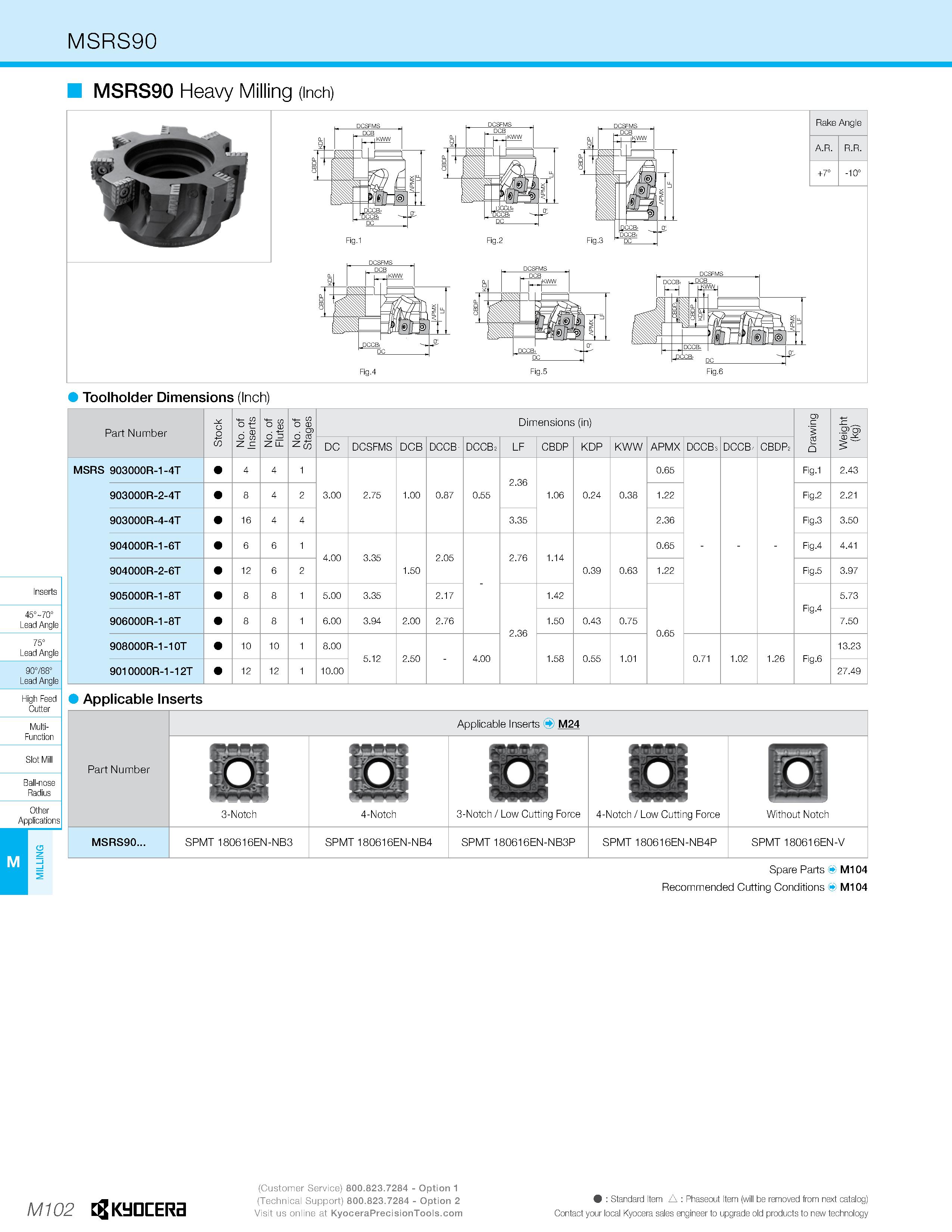952x1232 pixels.
Task: Click the arrow icon beside Applicable Inserts
Action: 549,724
